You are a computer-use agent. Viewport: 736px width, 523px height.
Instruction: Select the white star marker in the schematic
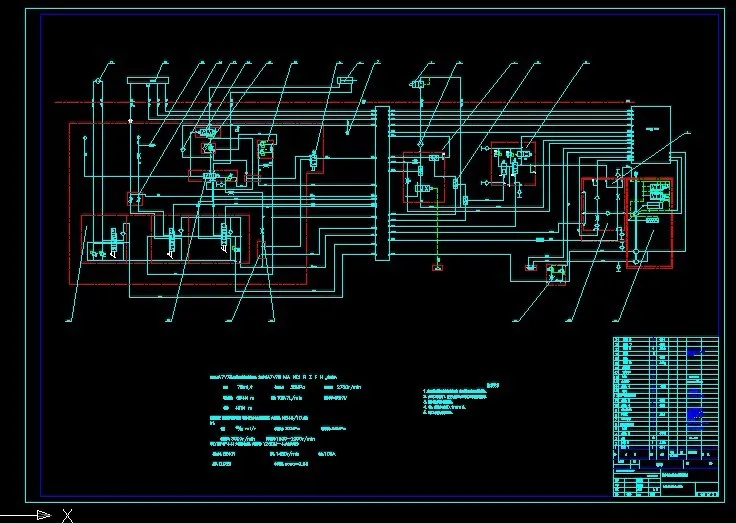tap(130, 121)
